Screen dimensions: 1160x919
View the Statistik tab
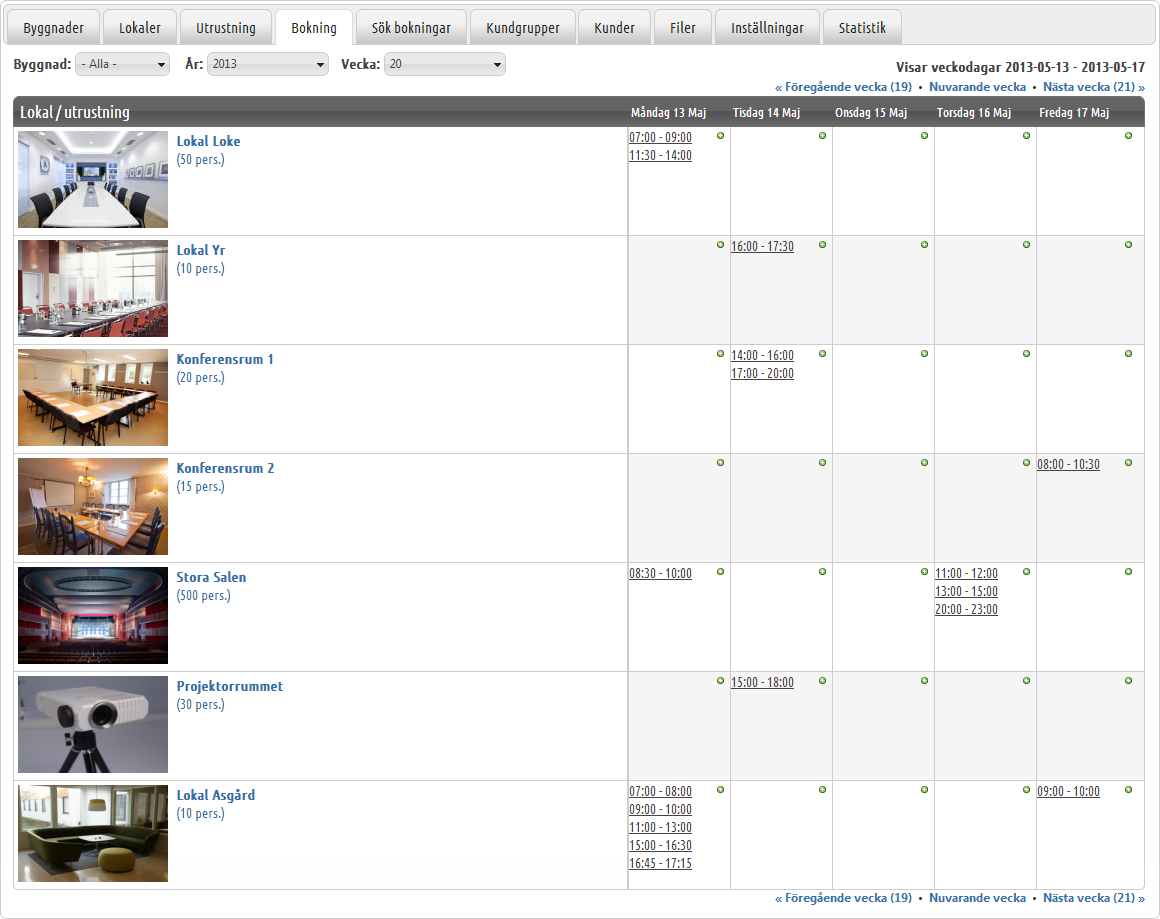862,27
